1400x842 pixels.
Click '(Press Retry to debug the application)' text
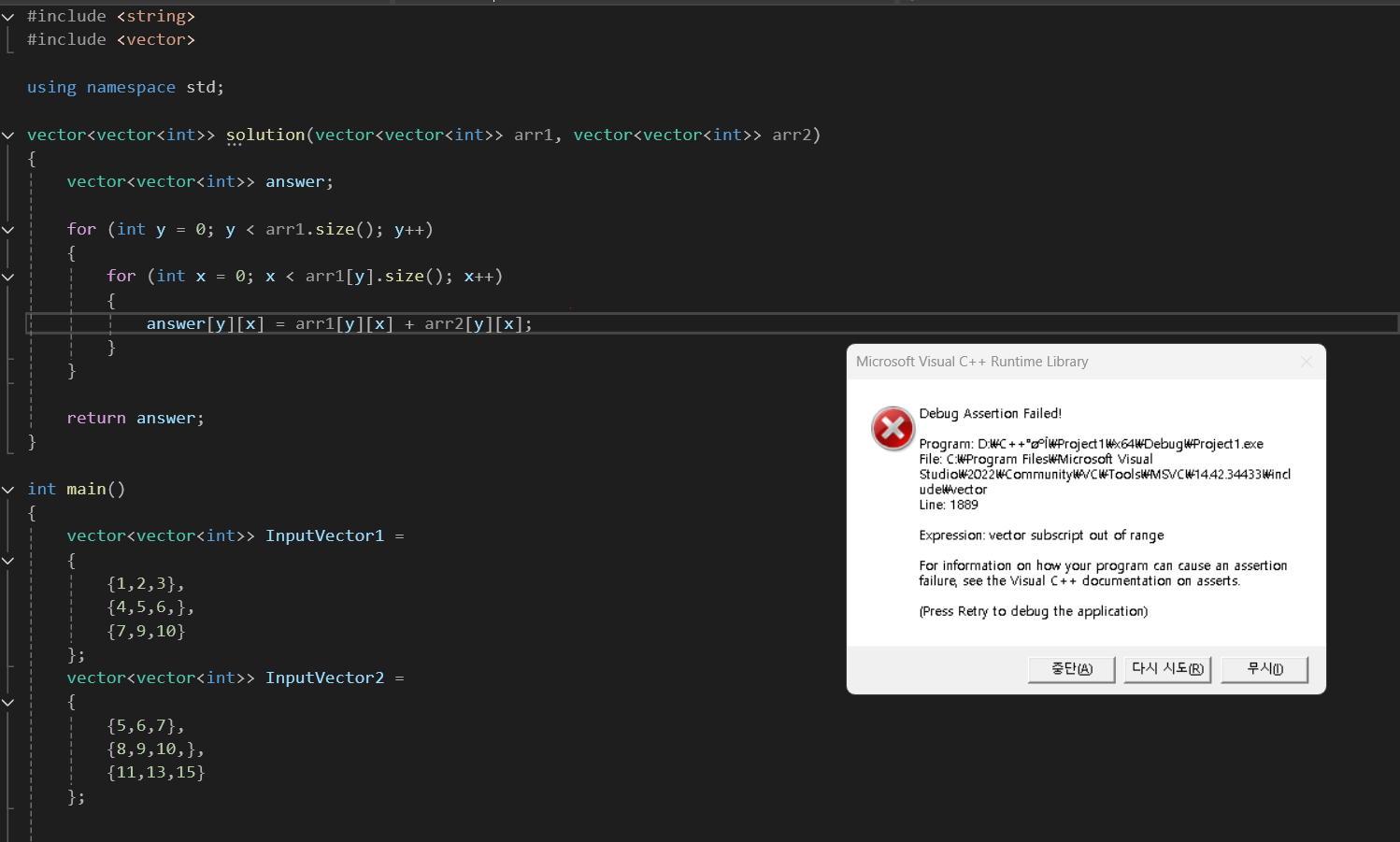[1033, 611]
